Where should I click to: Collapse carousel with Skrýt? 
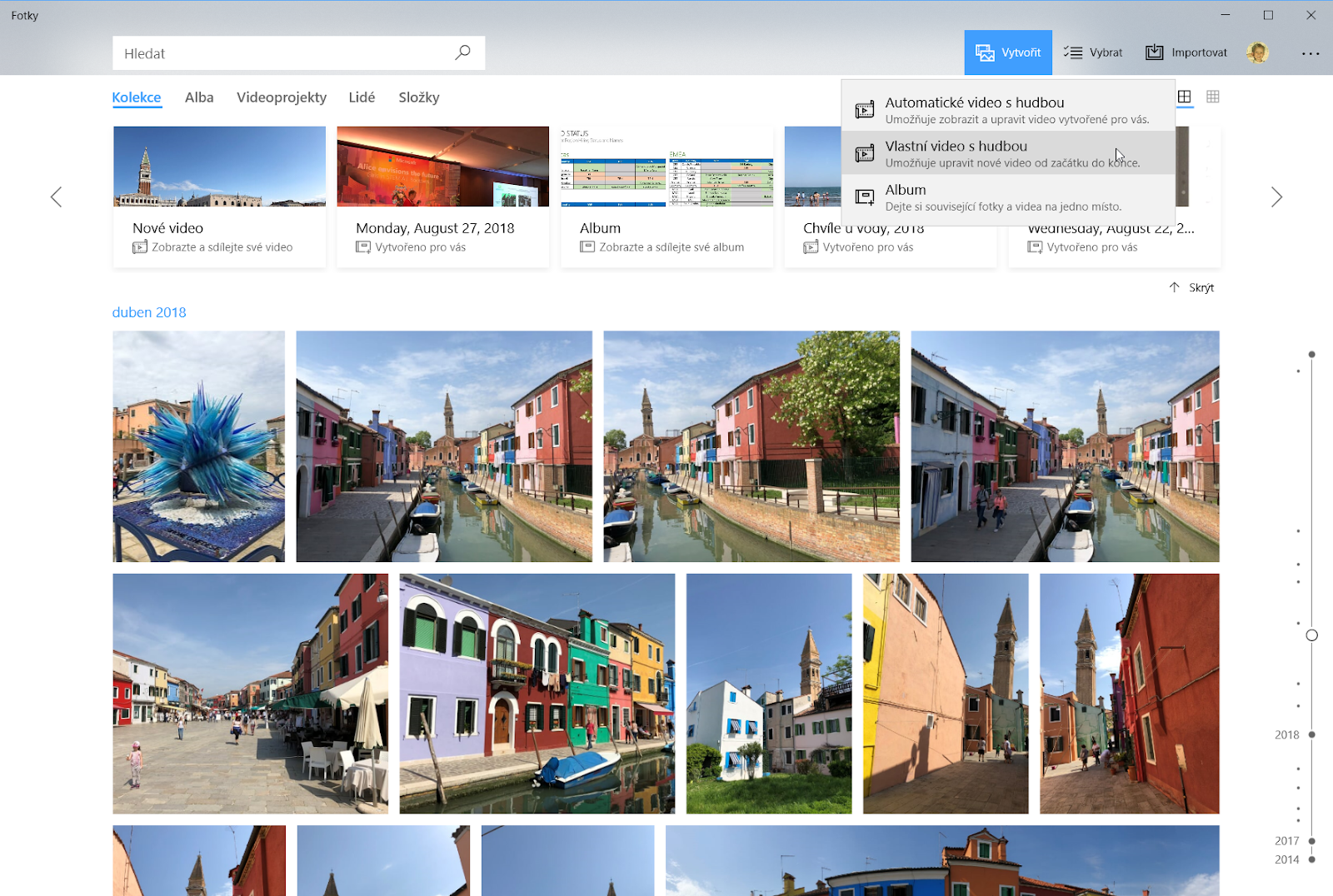click(x=1192, y=287)
